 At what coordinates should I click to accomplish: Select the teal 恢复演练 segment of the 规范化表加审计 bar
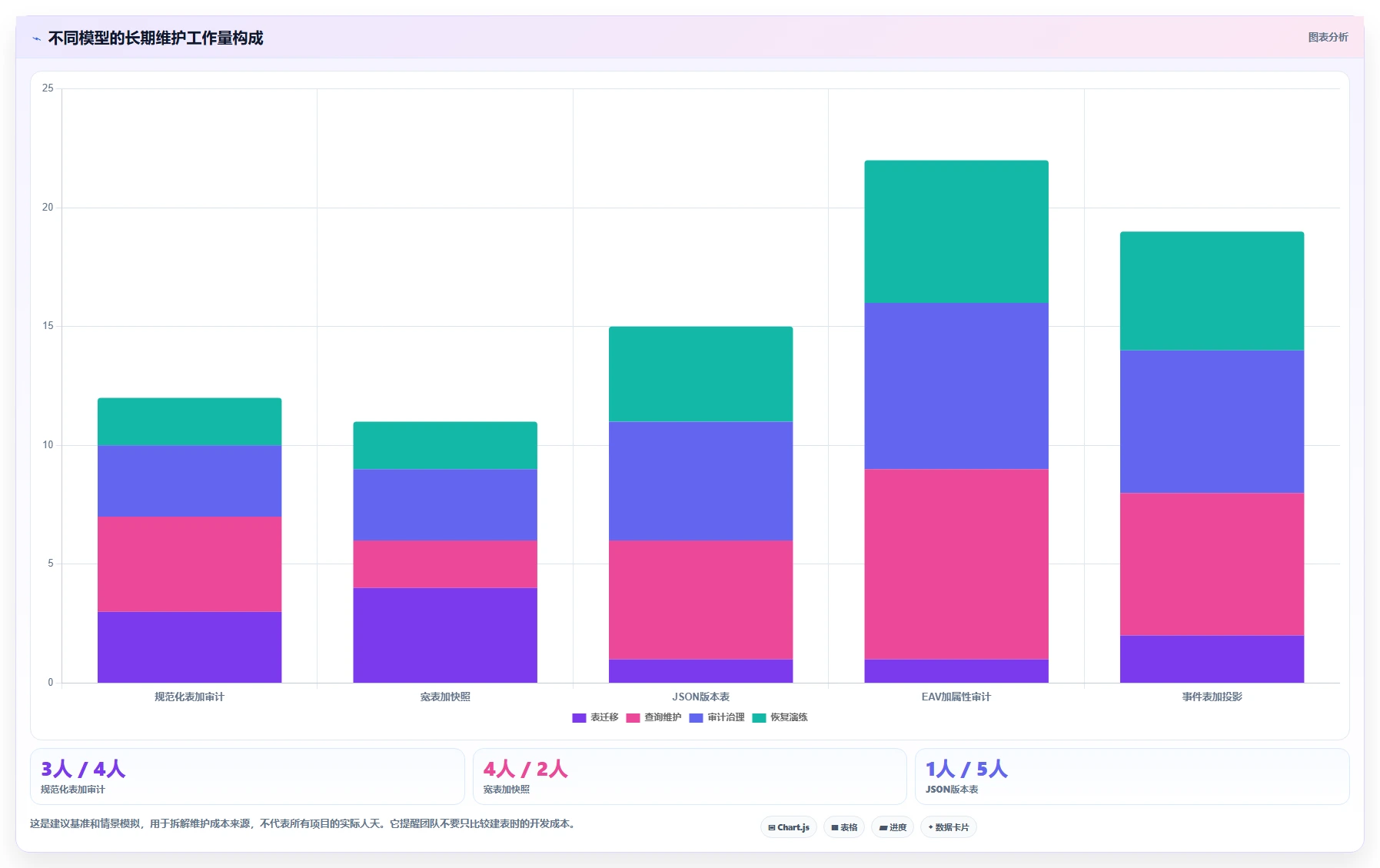pyautogui.click(x=190, y=422)
